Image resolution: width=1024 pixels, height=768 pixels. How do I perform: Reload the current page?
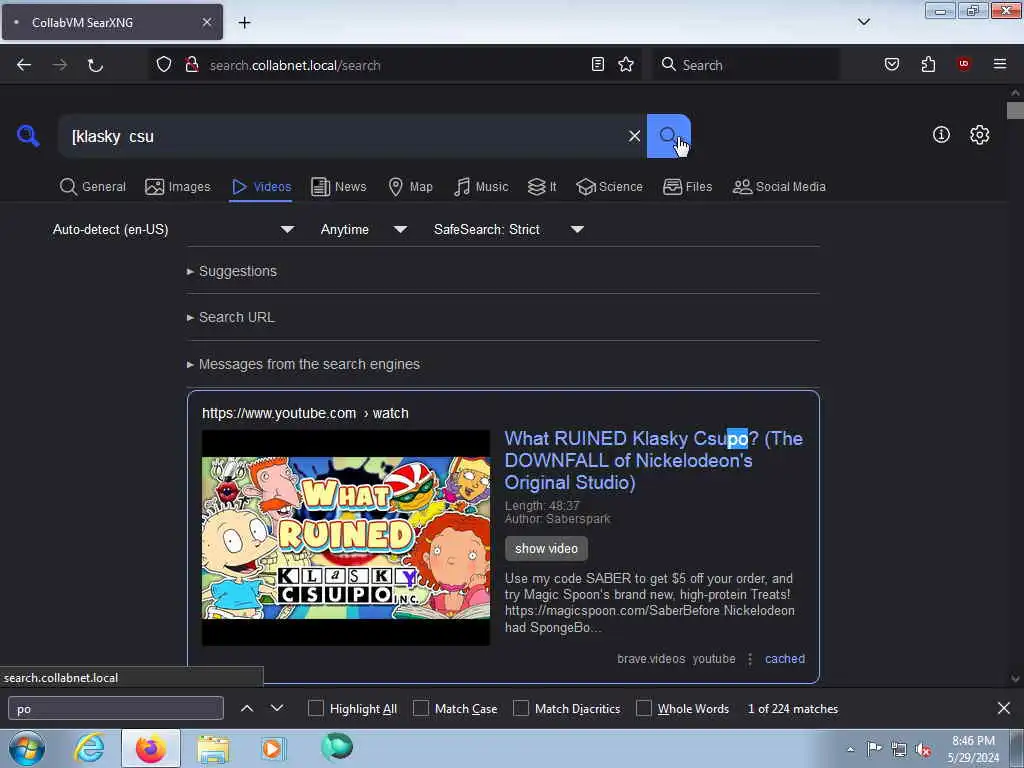click(95, 65)
